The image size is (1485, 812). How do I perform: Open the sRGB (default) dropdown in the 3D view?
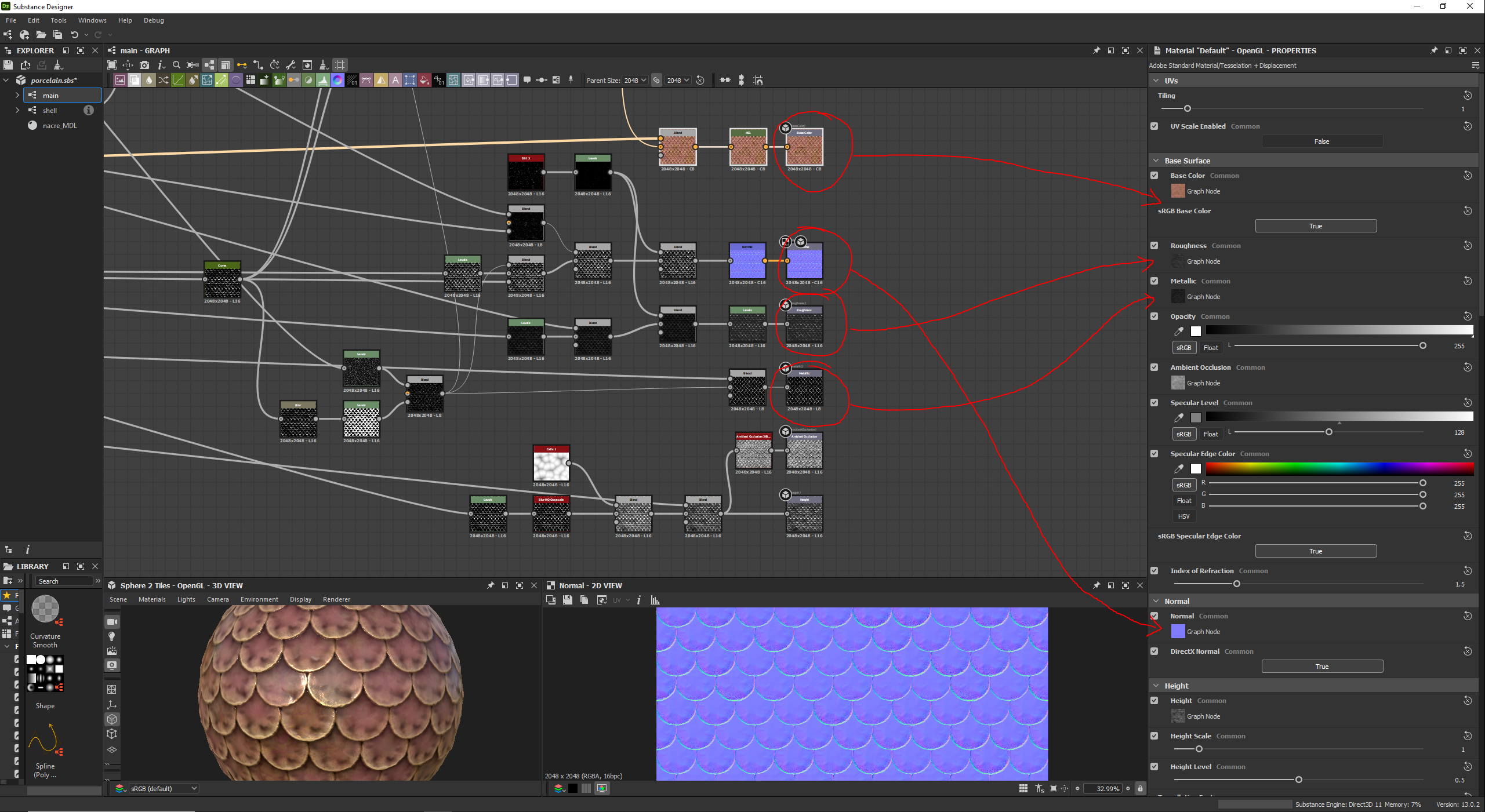162,788
